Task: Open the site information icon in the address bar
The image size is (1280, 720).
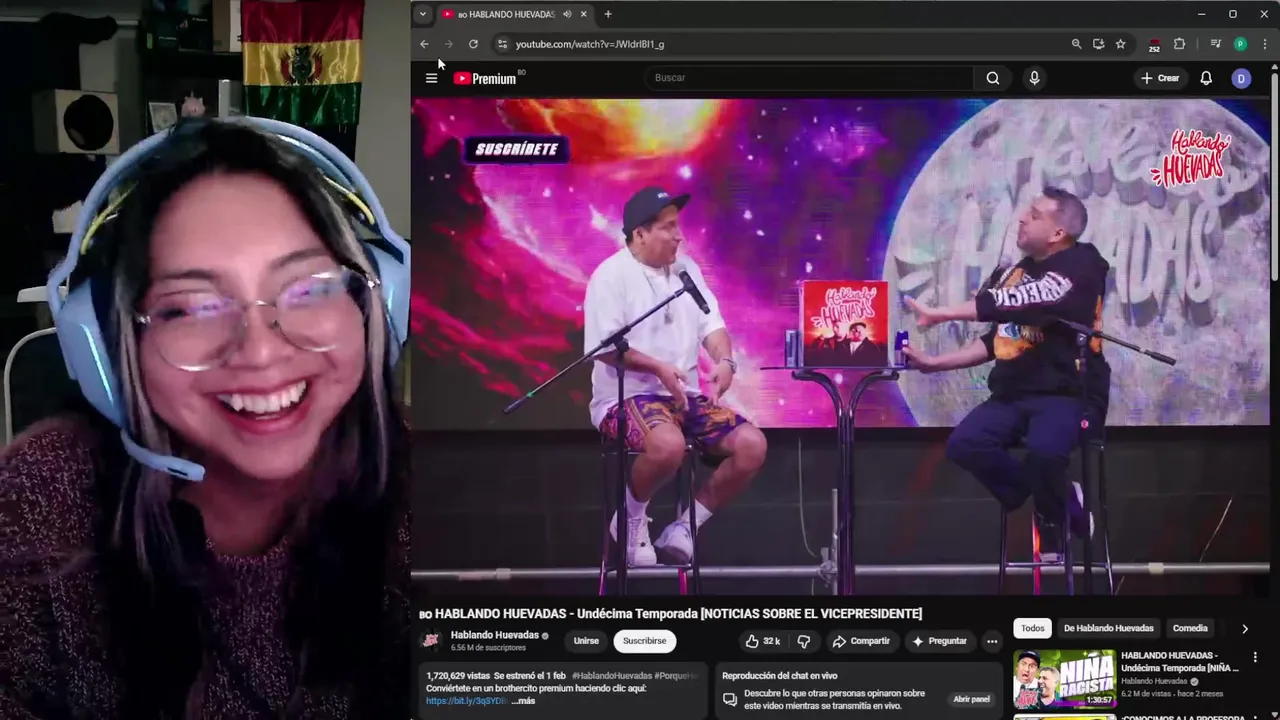Action: pos(503,44)
